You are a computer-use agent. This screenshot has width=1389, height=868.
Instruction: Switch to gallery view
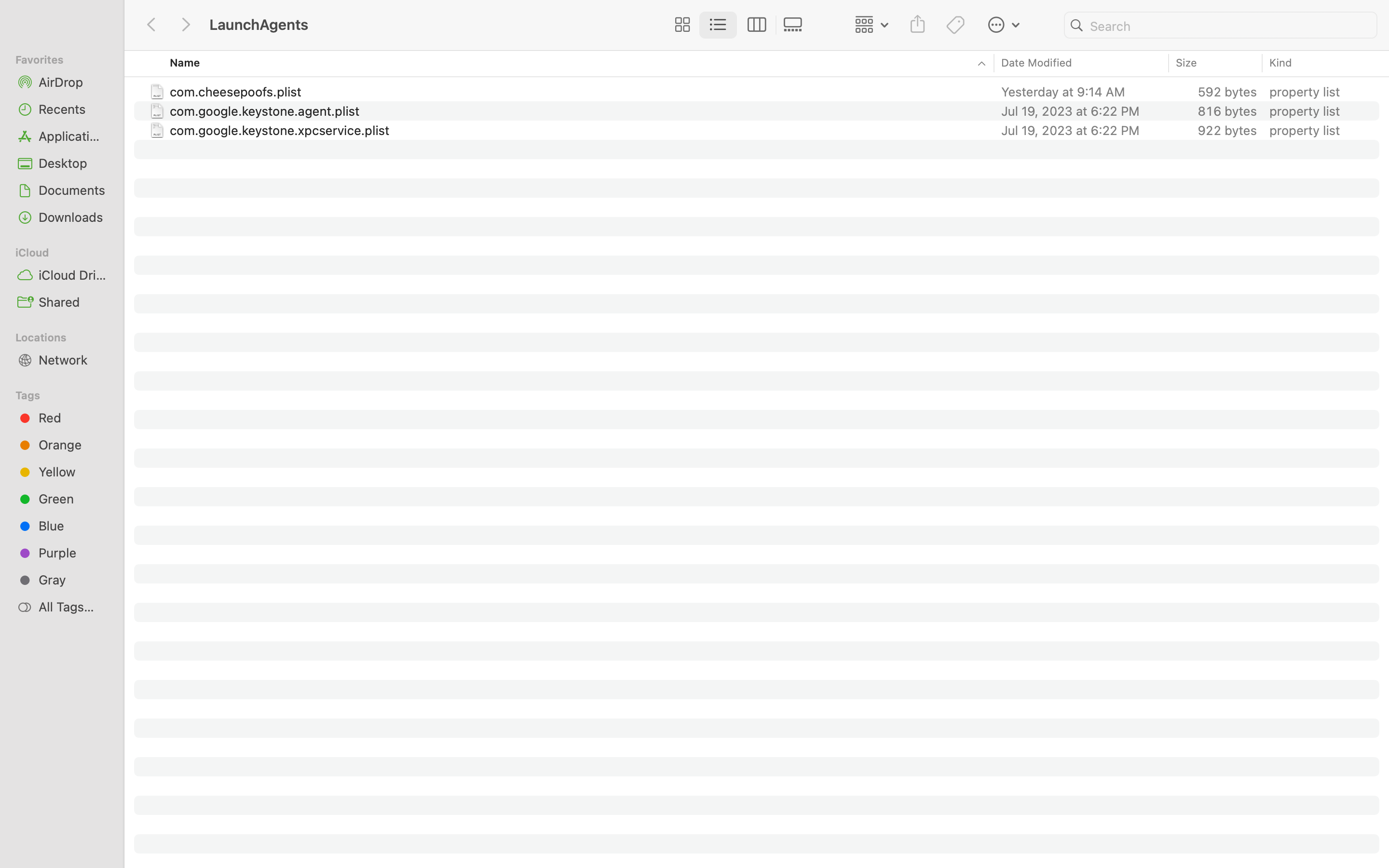tap(793, 25)
